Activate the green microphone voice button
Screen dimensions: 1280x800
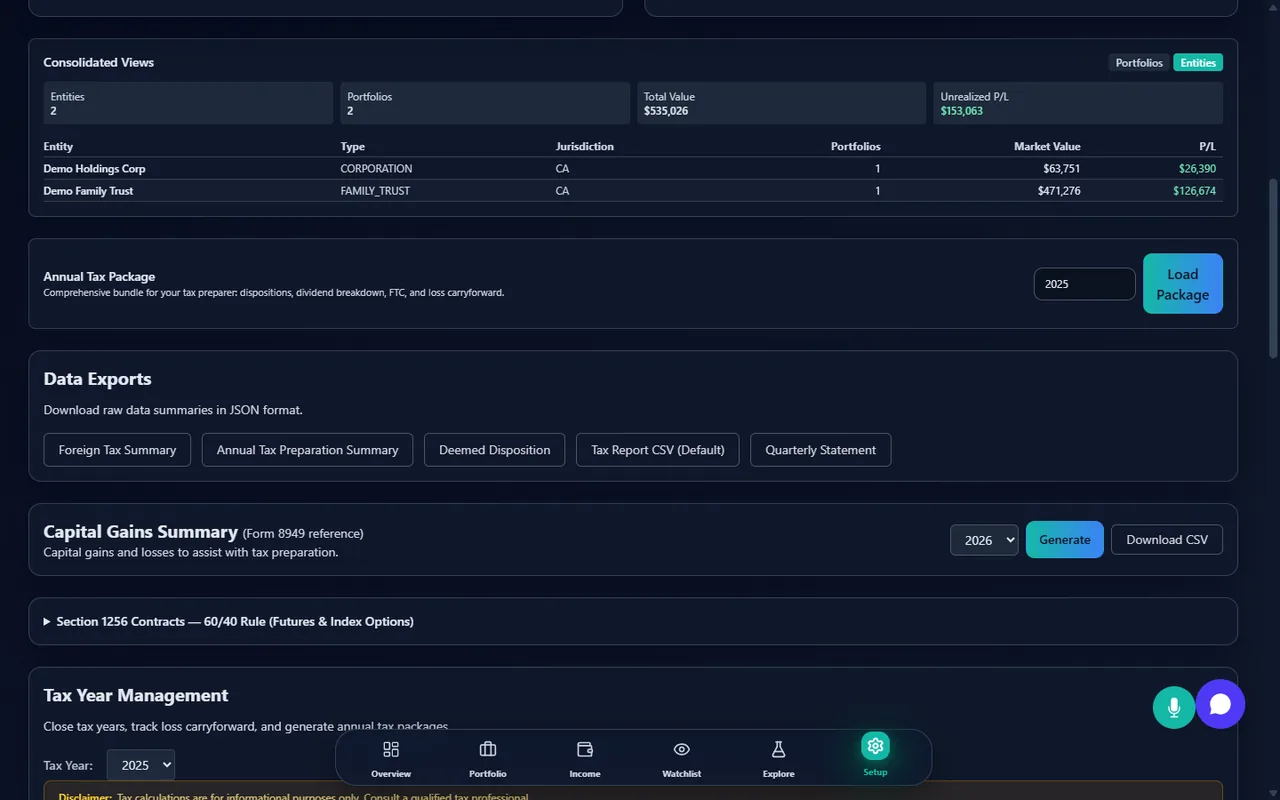(1174, 707)
